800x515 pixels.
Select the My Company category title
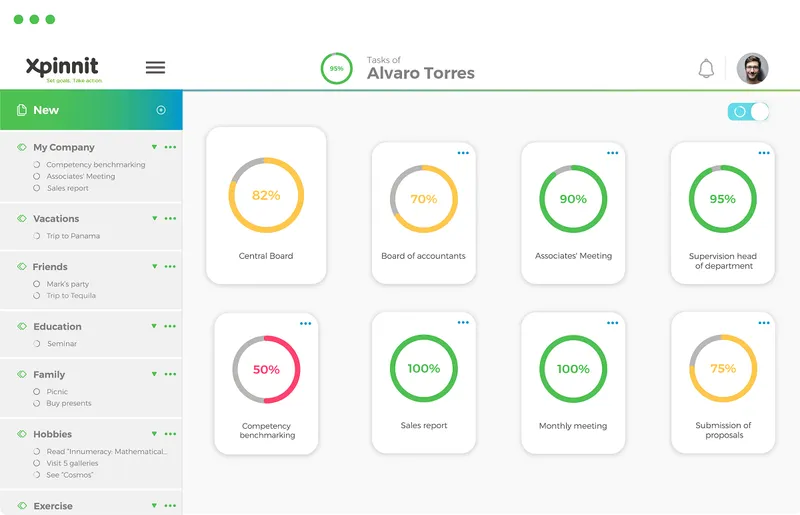click(64, 147)
